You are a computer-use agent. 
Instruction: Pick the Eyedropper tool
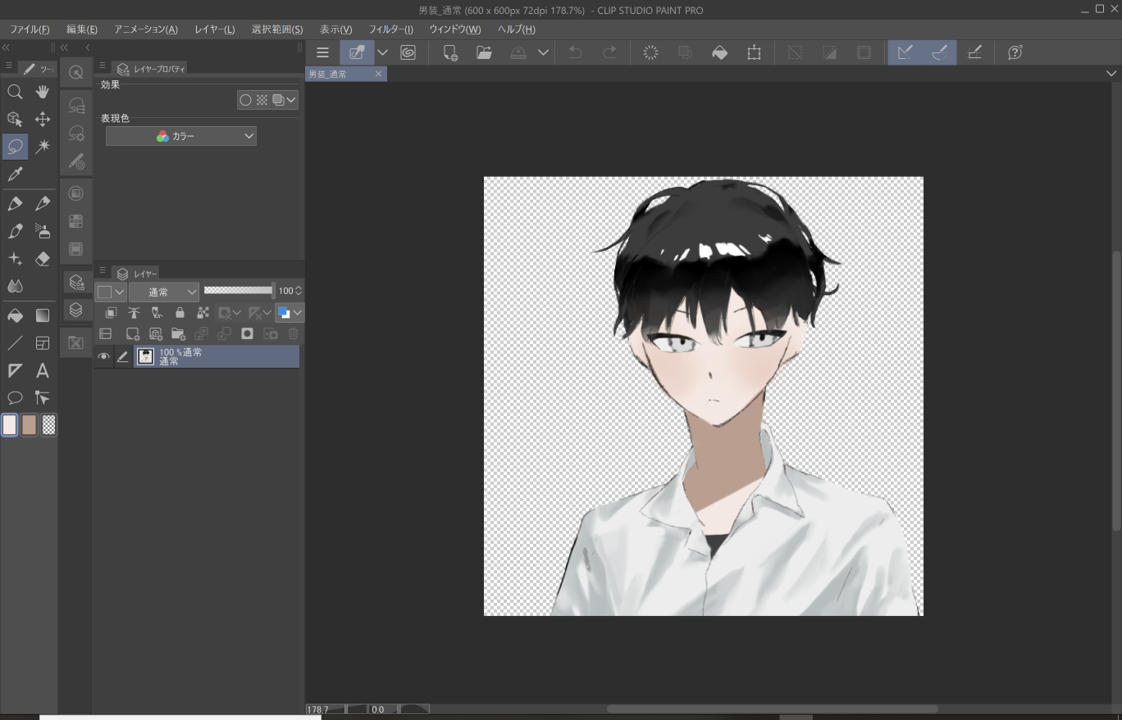(15, 175)
